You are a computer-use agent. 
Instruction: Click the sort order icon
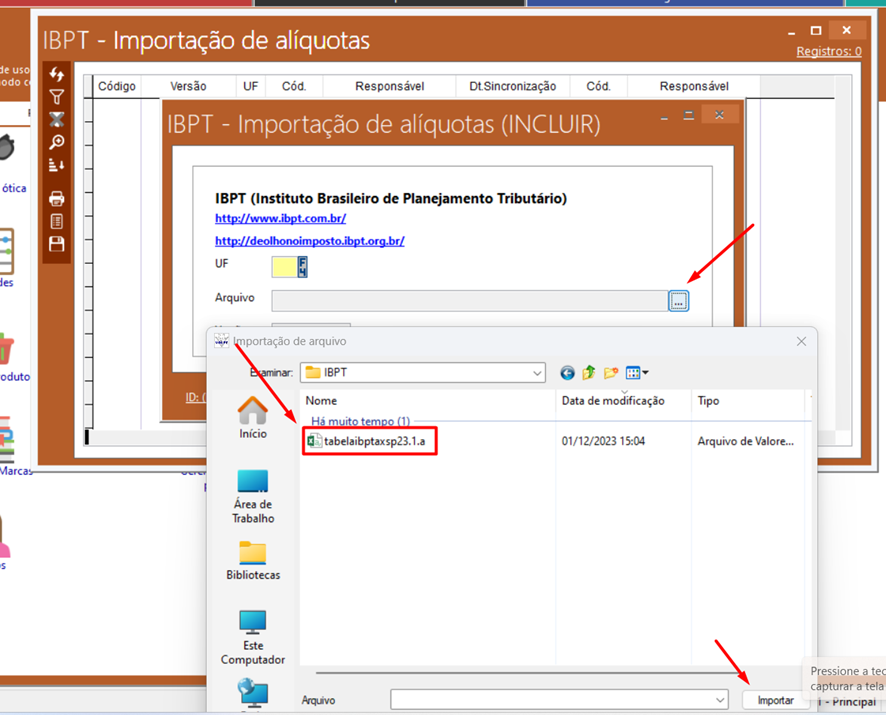click(x=57, y=165)
